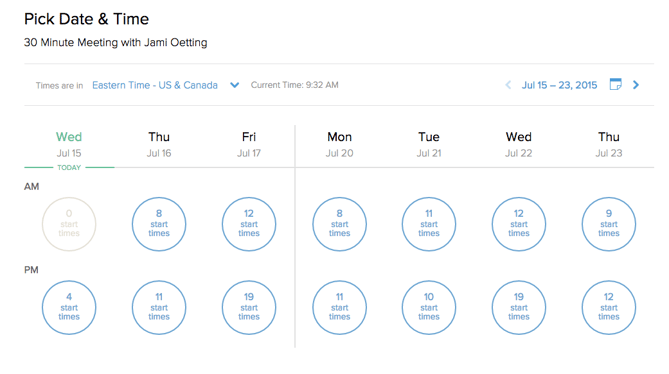The image size is (669, 374).
Task: Click the Pick Date & Time heading
Action: (x=86, y=19)
